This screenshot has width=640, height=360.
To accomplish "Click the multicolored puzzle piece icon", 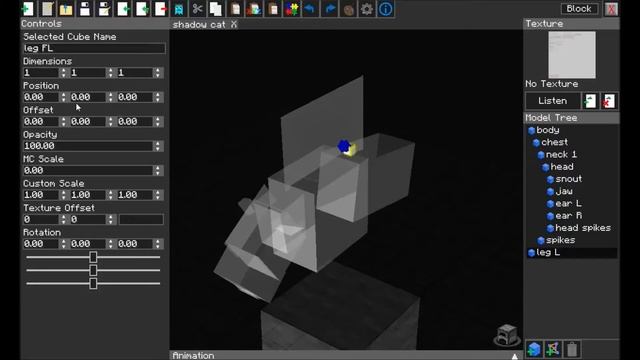I will point(291,9).
